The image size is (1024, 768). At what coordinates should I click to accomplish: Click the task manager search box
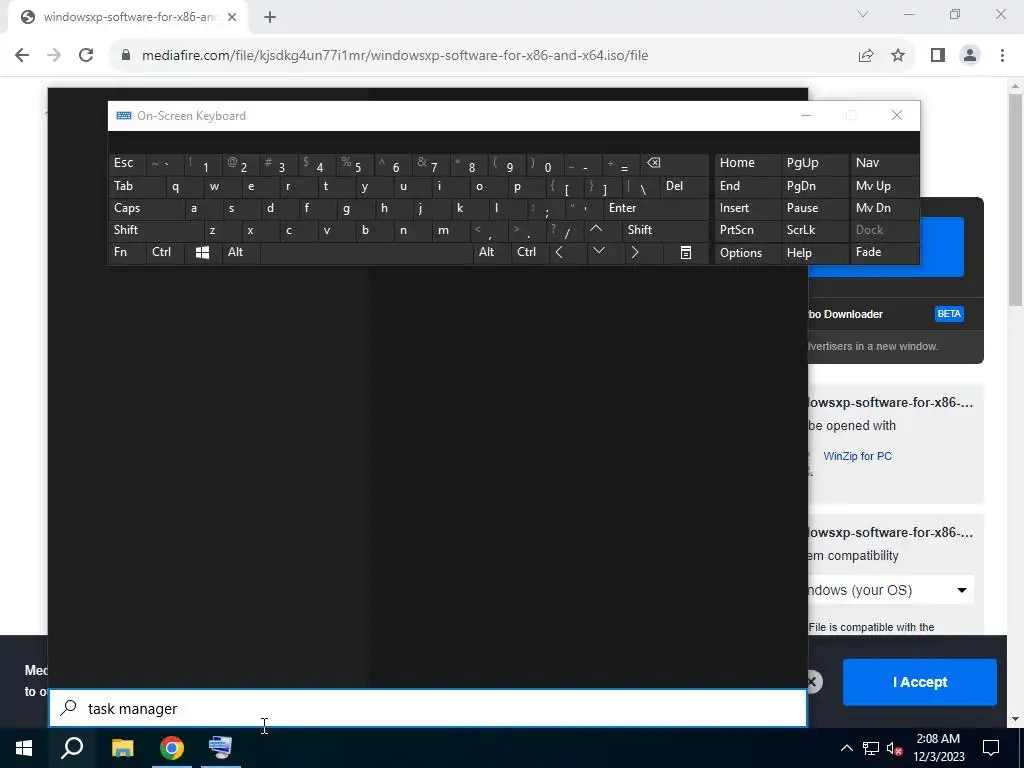point(428,709)
